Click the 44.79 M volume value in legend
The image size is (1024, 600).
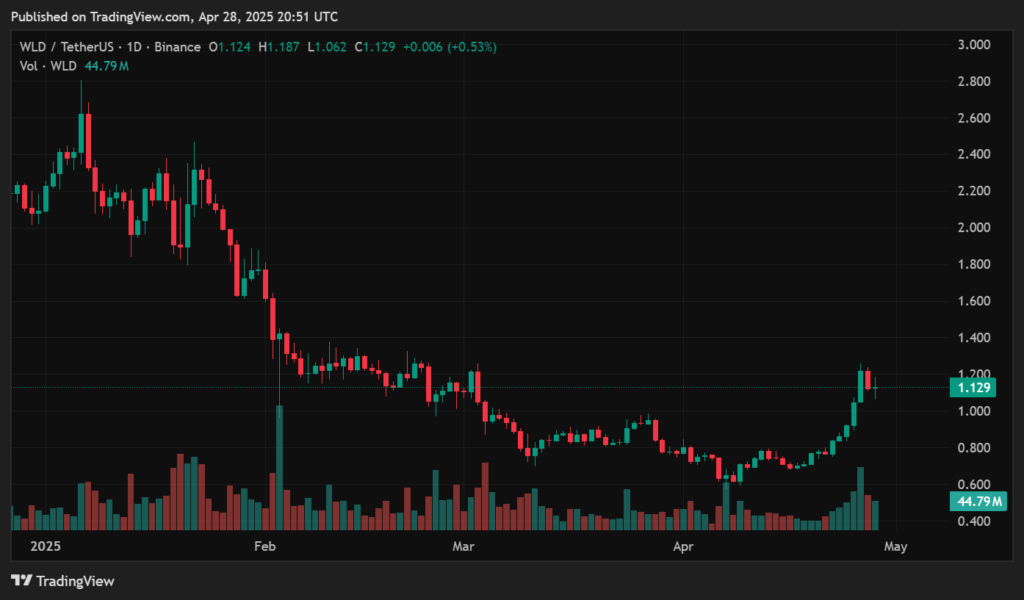click(x=106, y=66)
